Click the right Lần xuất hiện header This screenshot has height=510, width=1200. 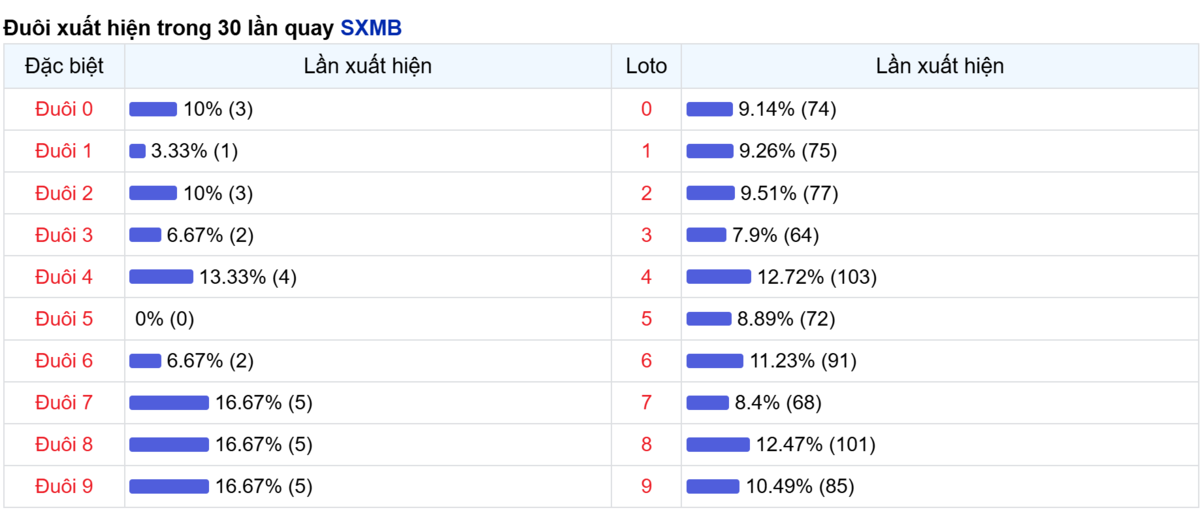click(x=940, y=67)
